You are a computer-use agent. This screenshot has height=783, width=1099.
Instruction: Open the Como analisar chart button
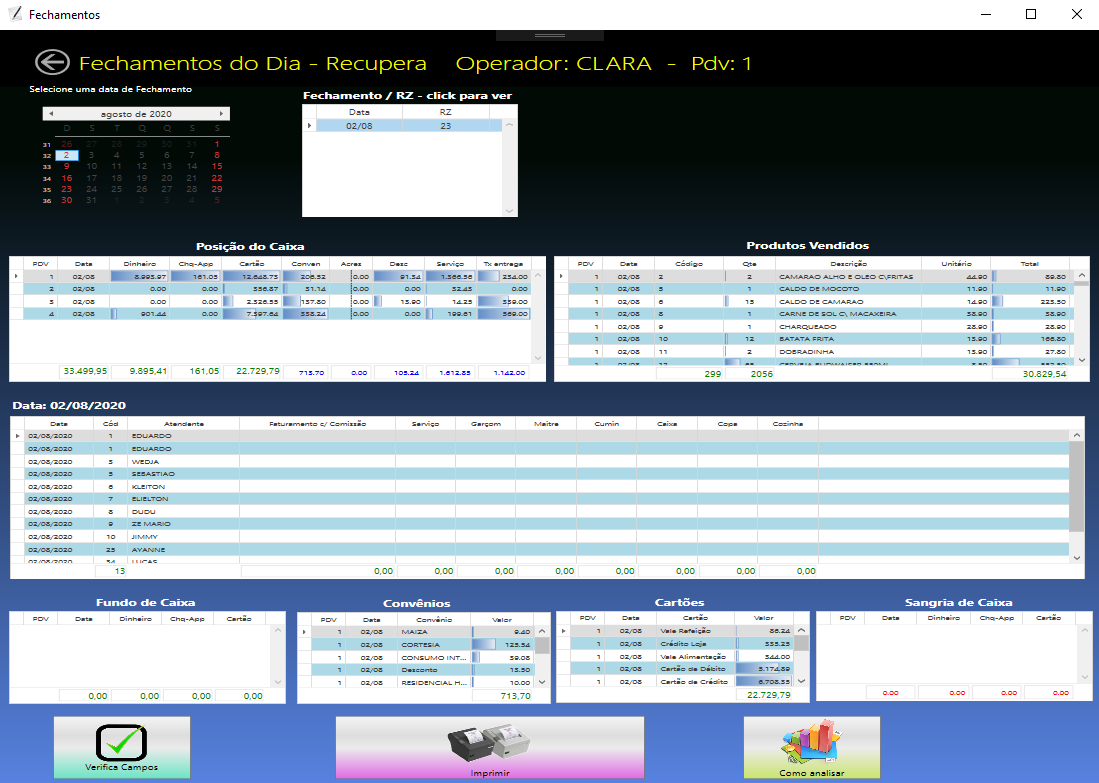812,747
